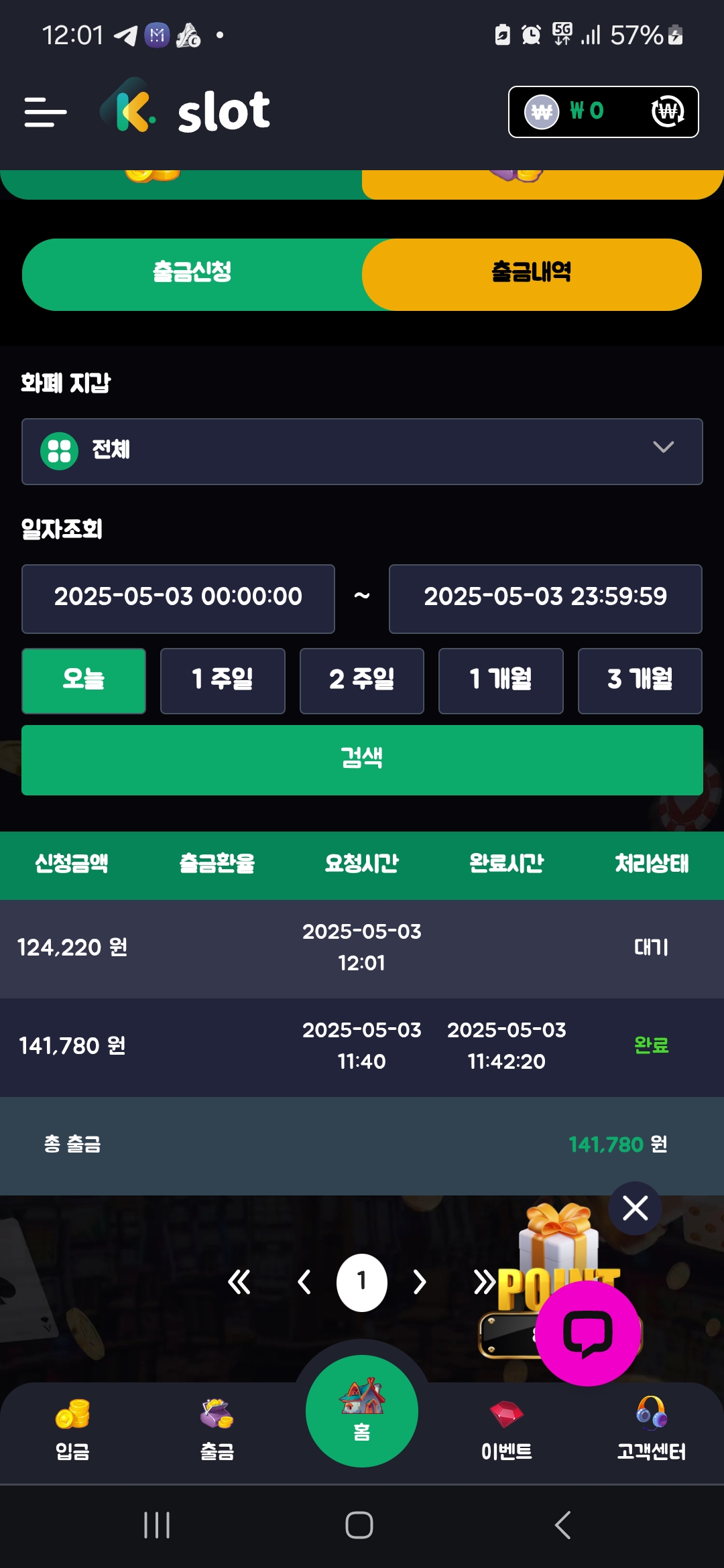
Task: Select the 1 주일 date range
Action: click(x=223, y=681)
